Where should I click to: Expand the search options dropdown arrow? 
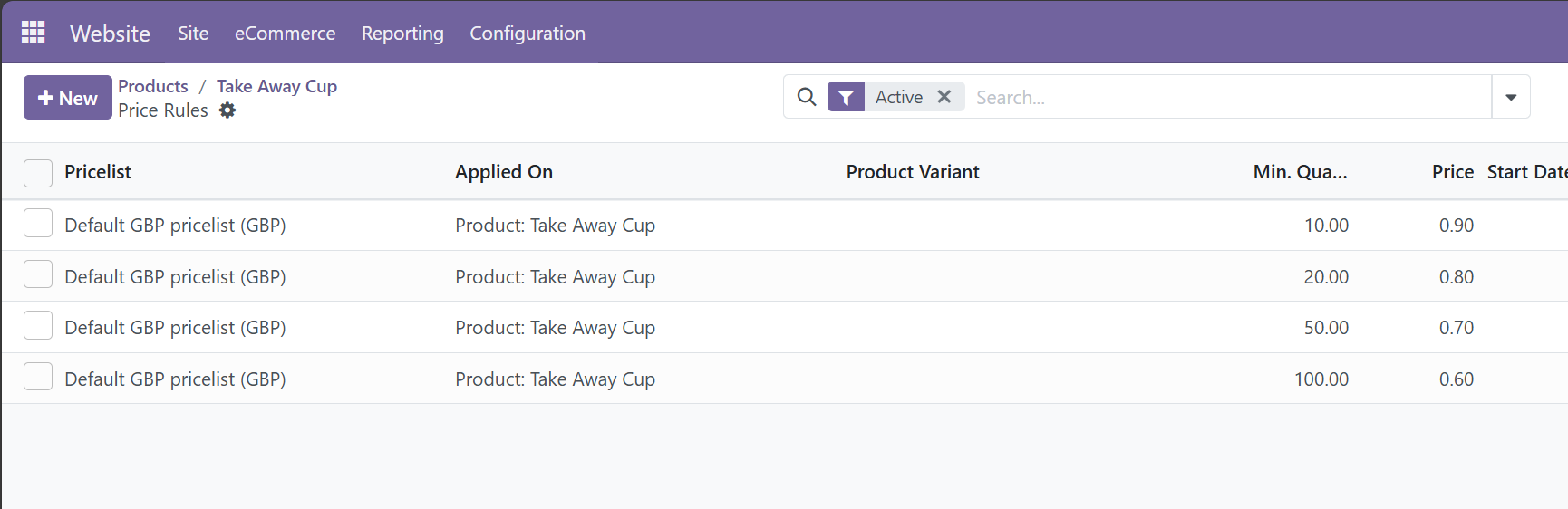pyautogui.click(x=1511, y=97)
